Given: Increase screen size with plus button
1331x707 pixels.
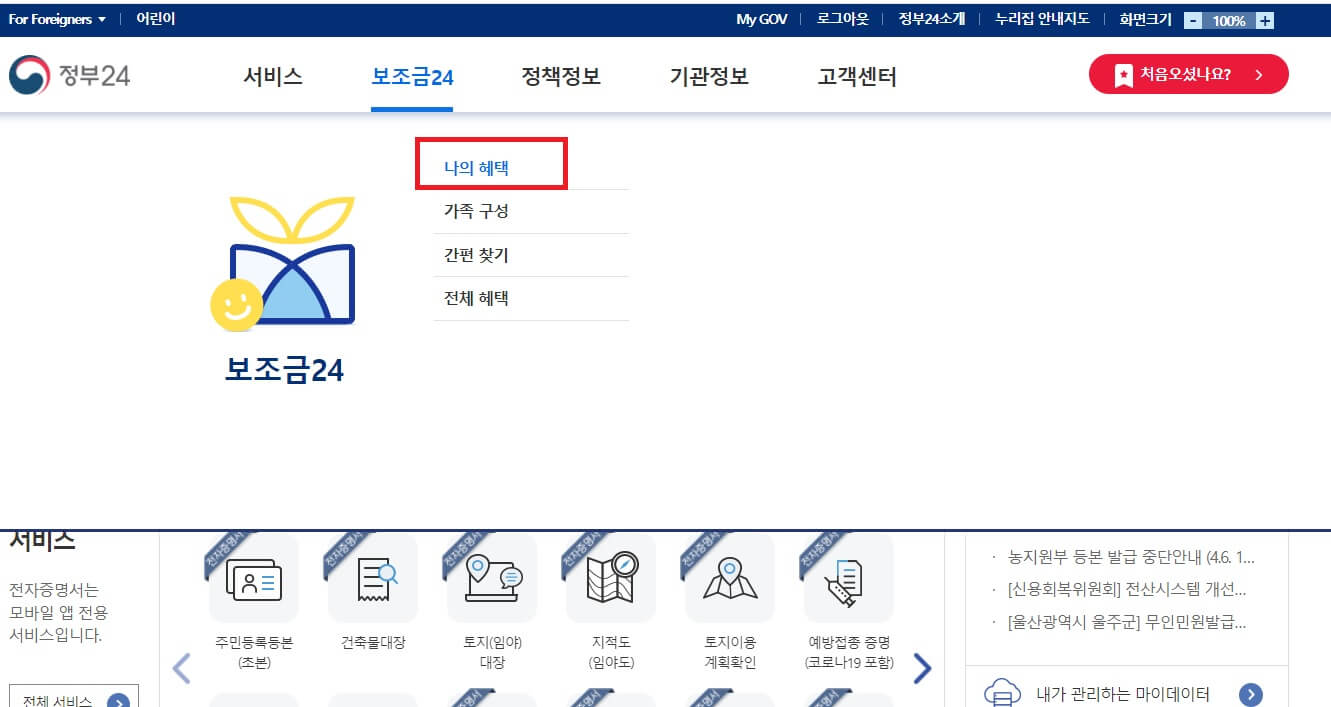Looking at the screenshot, I should coord(1265,20).
